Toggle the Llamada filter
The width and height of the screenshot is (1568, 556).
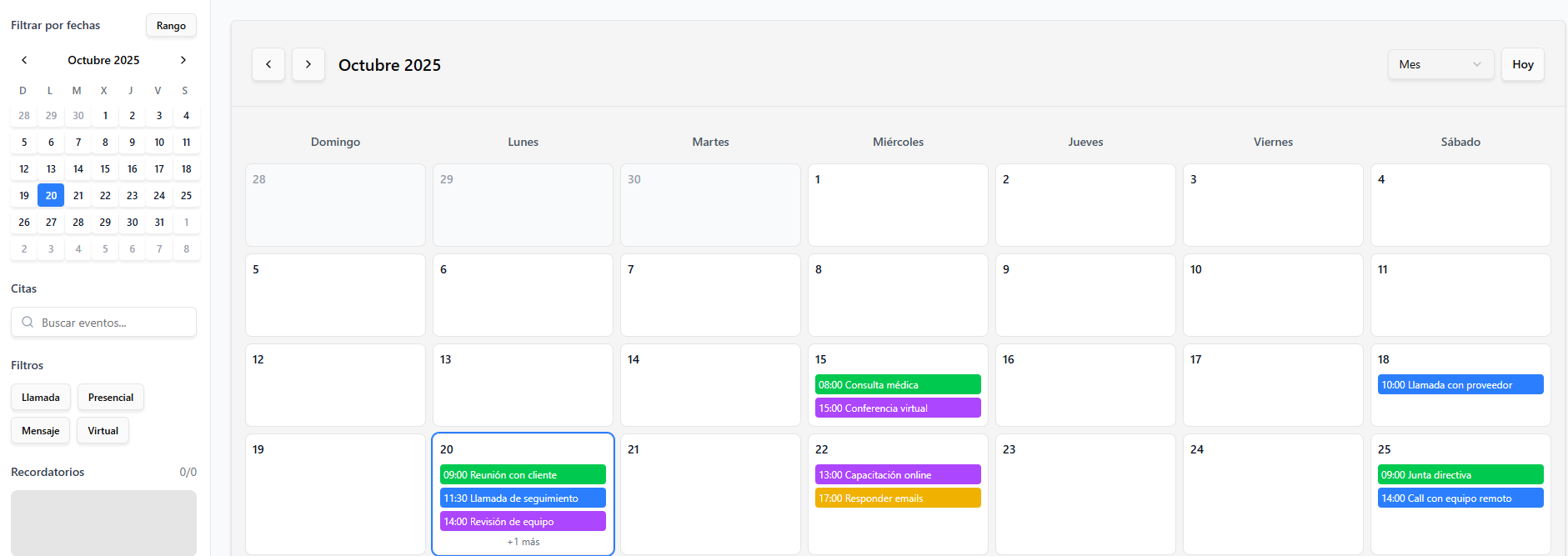pos(41,398)
